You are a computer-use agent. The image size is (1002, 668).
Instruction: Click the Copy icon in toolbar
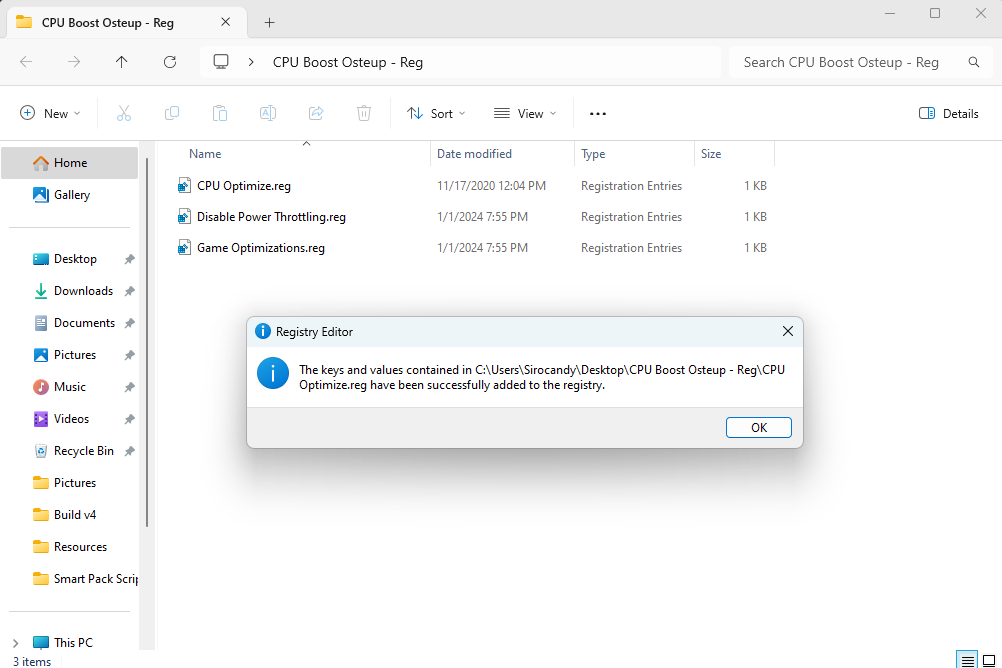tap(172, 114)
